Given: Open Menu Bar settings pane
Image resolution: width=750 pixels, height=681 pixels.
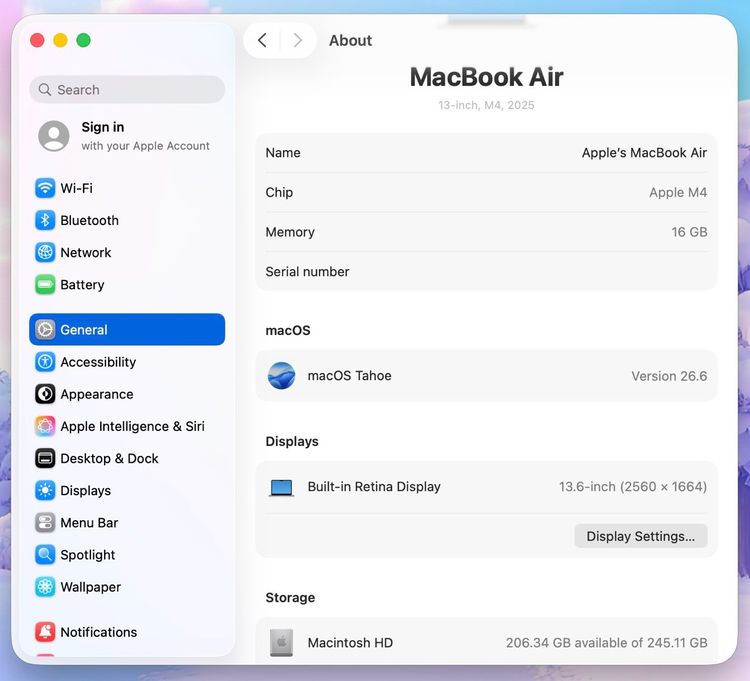Looking at the screenshot, I should coord(89,523).
